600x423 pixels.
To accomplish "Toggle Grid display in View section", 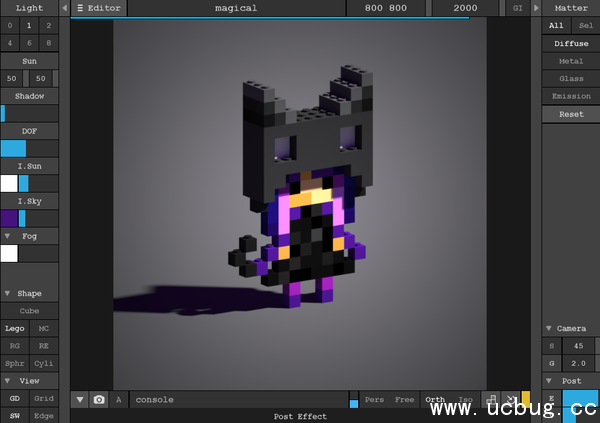I will 44,398.
